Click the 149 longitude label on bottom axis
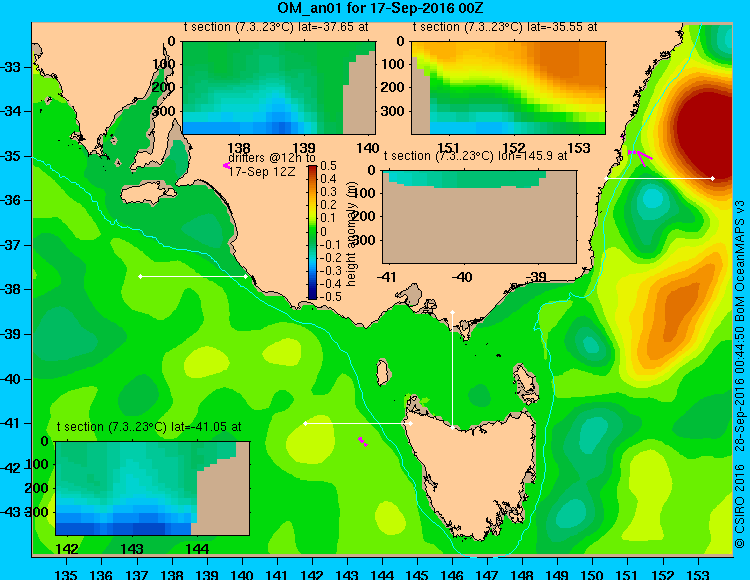The width and height of the screenshot is (750, 580). tap(558, 574)
